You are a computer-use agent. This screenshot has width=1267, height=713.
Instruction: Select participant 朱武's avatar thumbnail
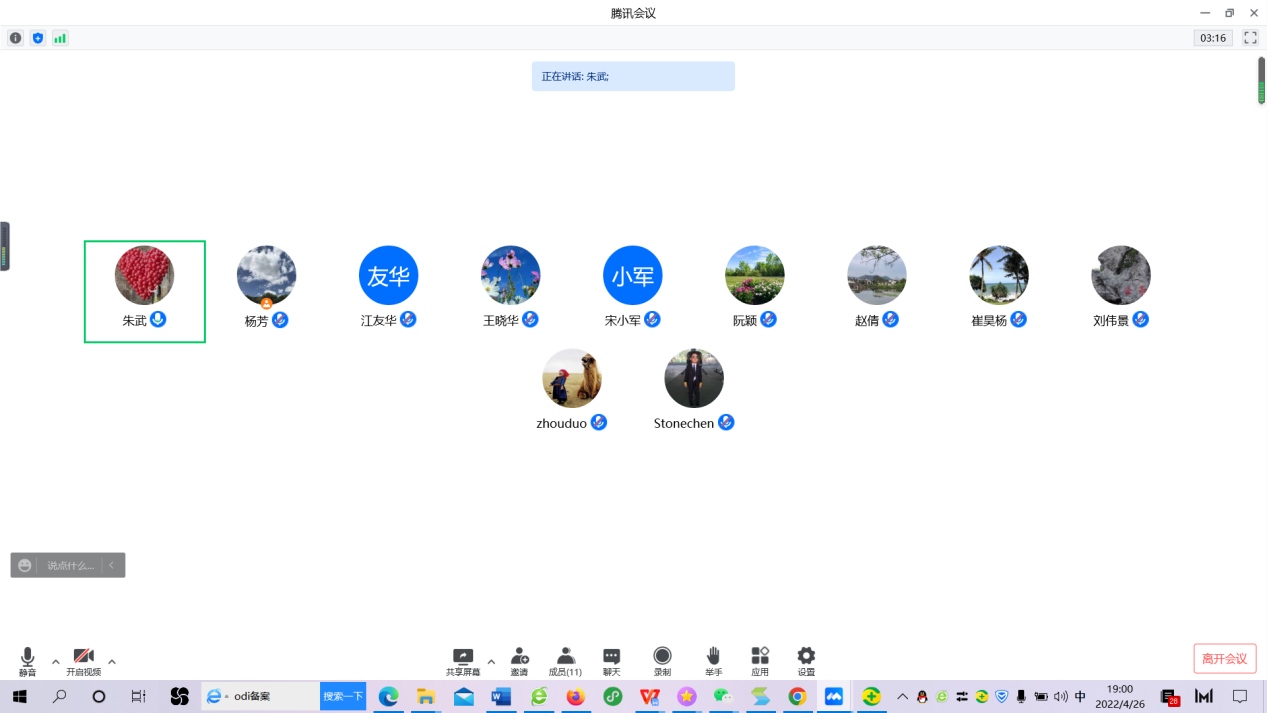145,275
